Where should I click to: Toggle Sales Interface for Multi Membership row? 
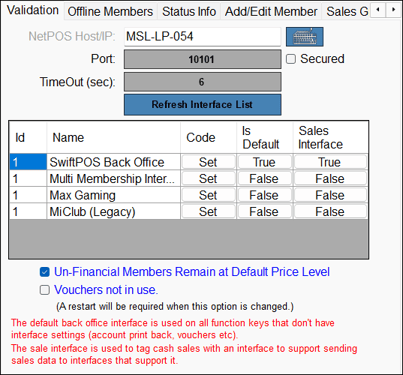pos(330,179)
